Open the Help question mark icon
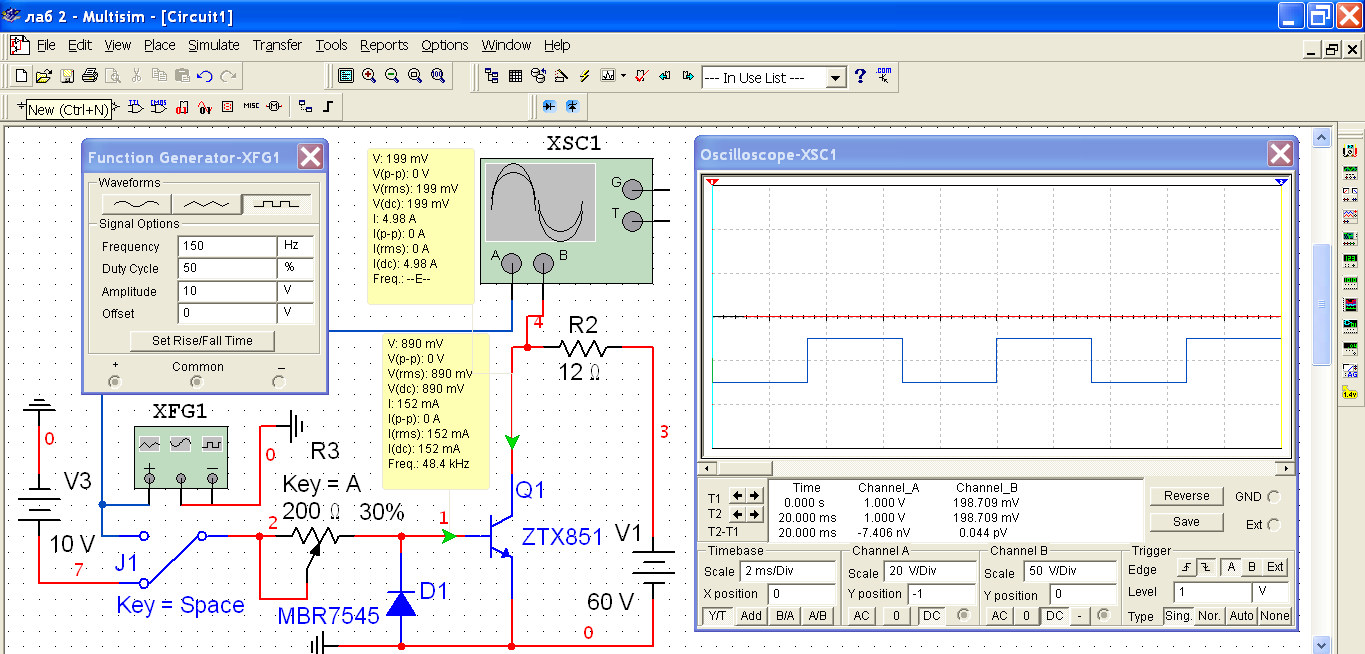Screen dimensions: 1365x654 [x=860, y=76]
